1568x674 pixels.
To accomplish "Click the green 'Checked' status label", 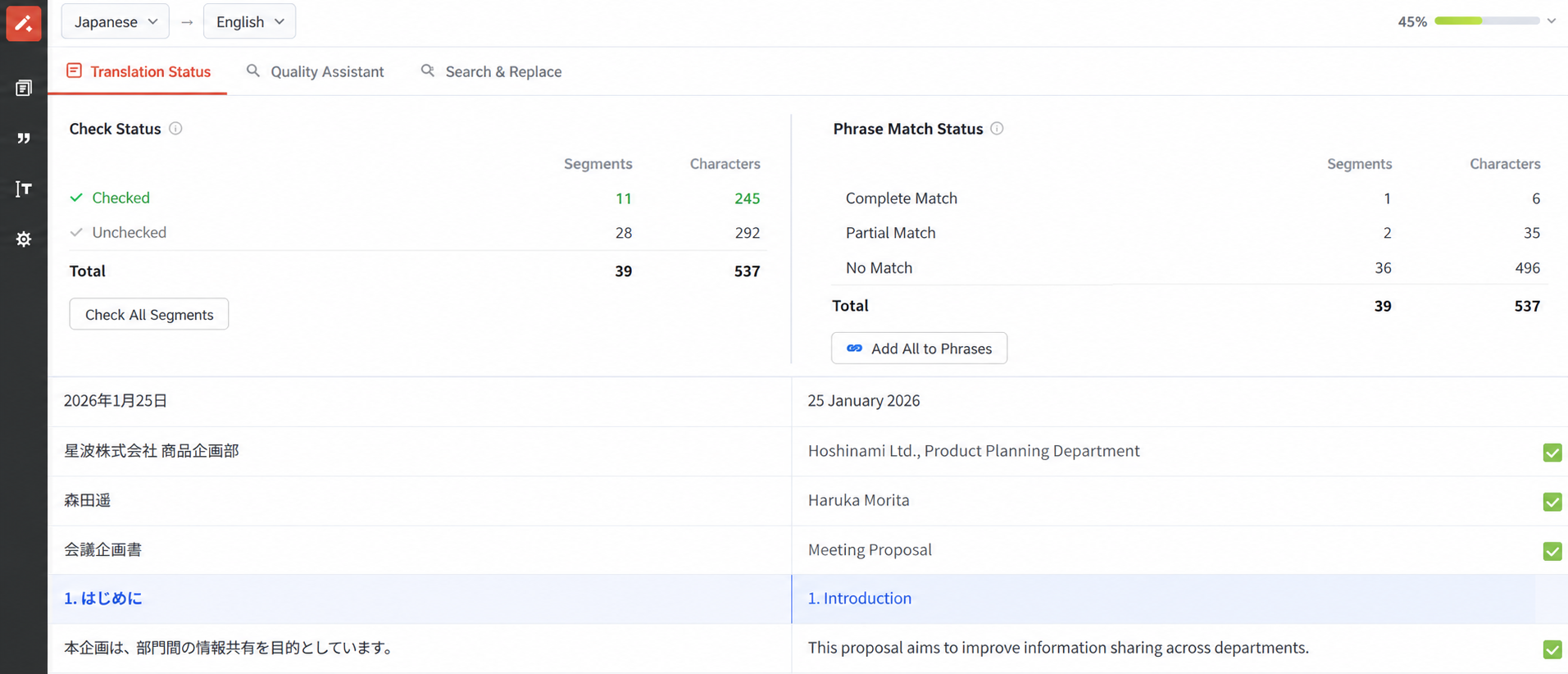I will (x=121, y=198).
